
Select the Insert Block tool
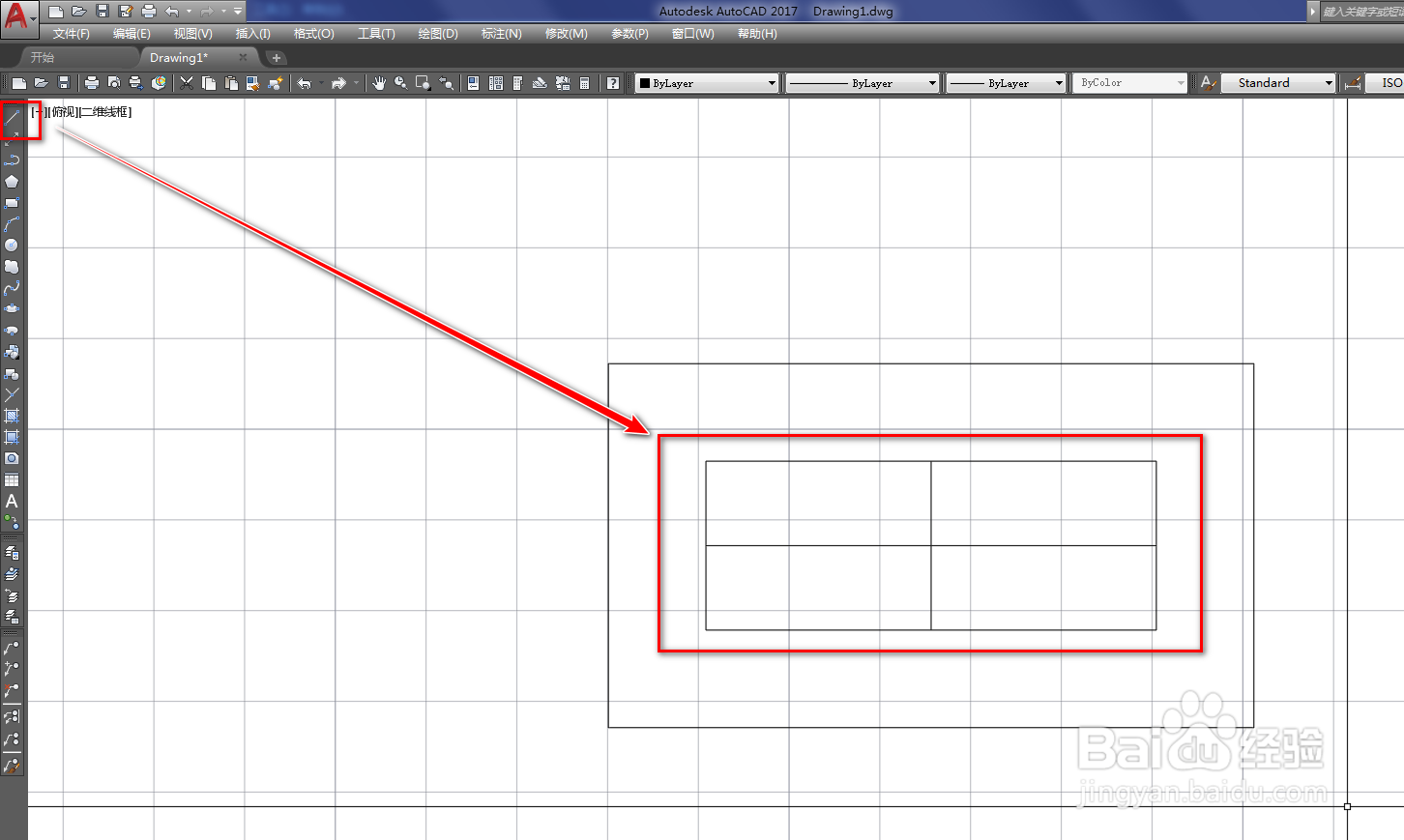pos(12,352)
